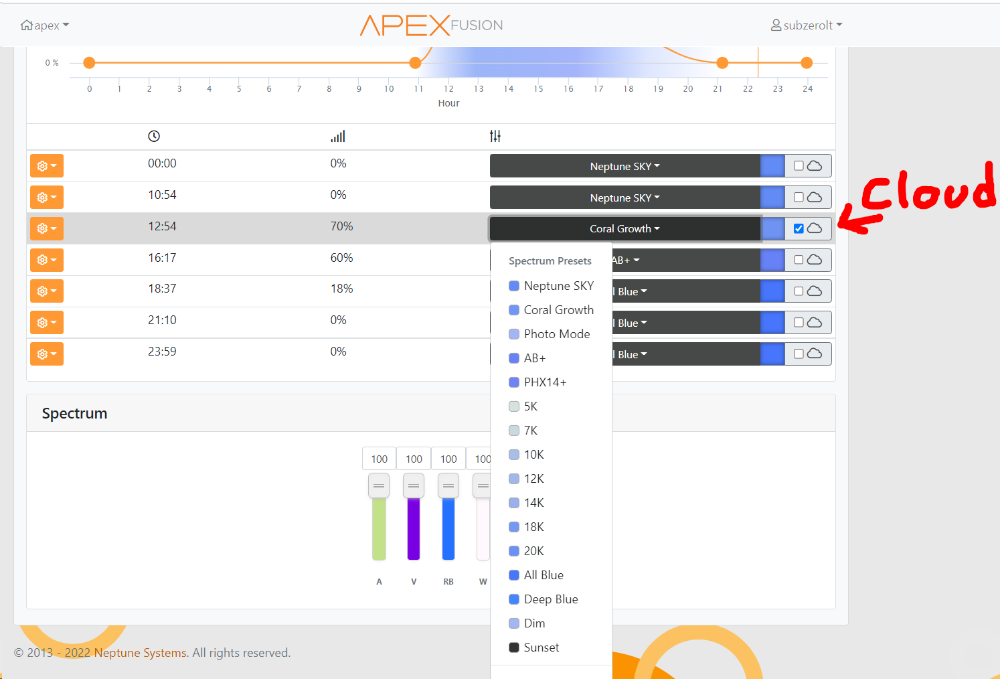The width and height of the screenshot is (1000, 679).
Task: Open the AB+ spectrum dropdown in the 16:17 row
Action: [686, 259]
